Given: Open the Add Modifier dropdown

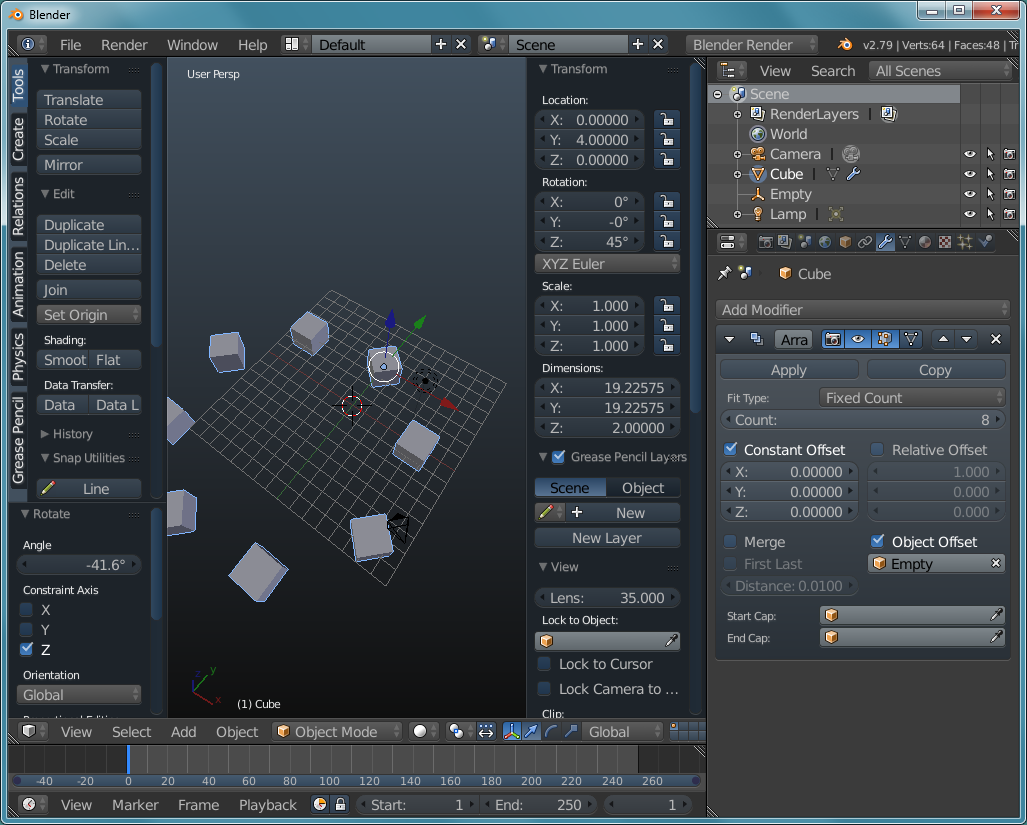Looking at the screenshot, I should [863, 310].
